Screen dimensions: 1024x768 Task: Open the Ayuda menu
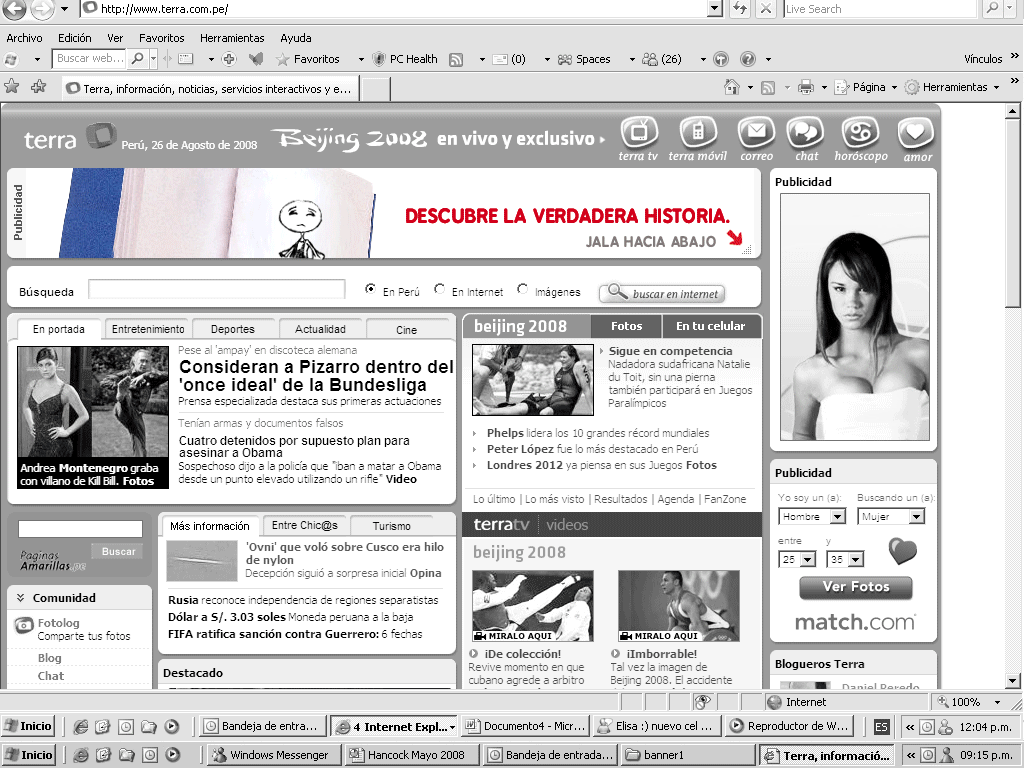pyautogui.click(x=296, y=38)
